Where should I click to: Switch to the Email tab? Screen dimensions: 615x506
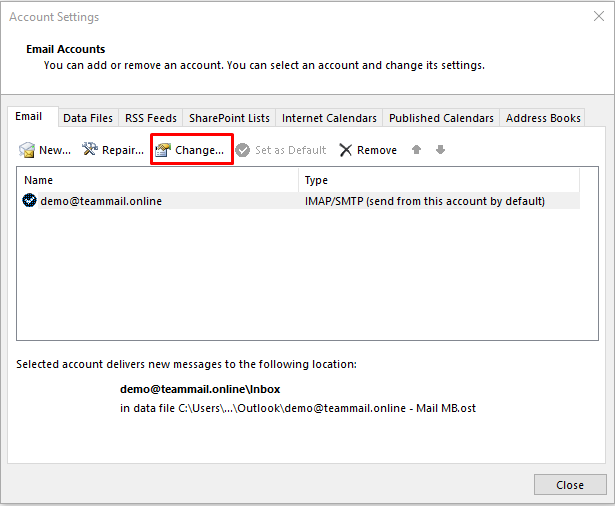click(29, 117)
